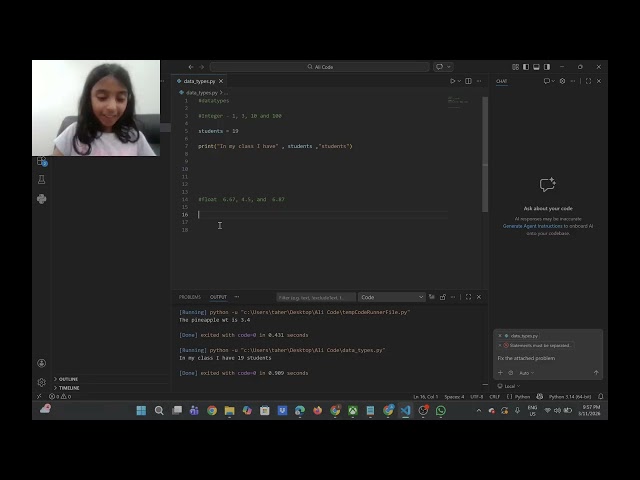Viewport: 640px width, 480px height.
Task: Open Chat settings gear icon
Action: (x=562, y=81)
